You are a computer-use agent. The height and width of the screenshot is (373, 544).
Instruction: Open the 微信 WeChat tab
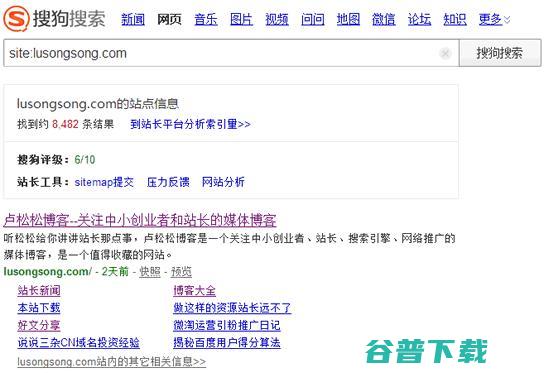click(x=384, y=19)
